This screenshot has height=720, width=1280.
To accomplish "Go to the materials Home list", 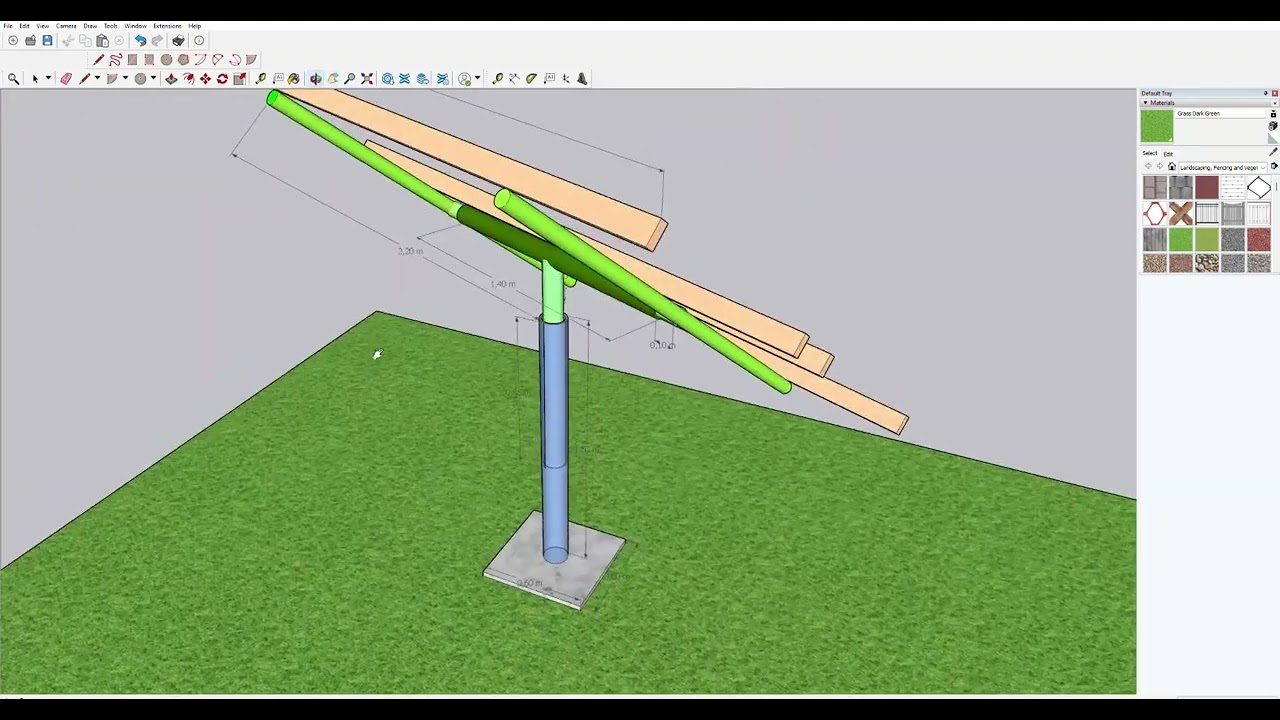I will pyautogui.click(x=1172, y=166).
